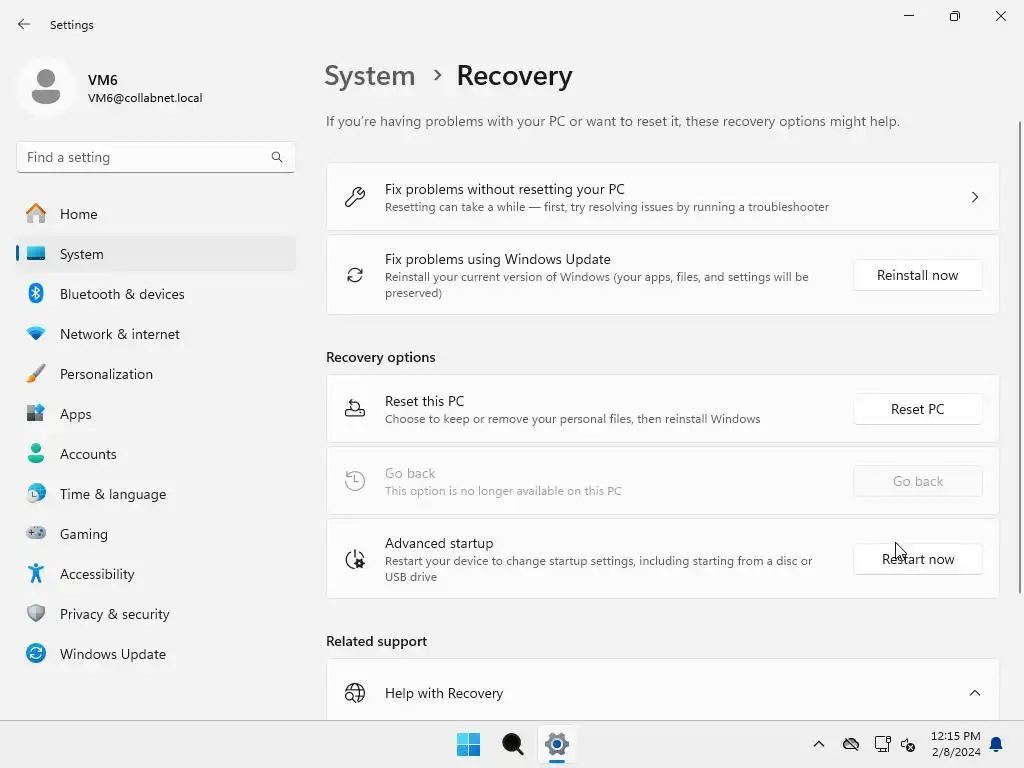
Task: Click the Home house icon in sidebar
Action: [36, 214]
